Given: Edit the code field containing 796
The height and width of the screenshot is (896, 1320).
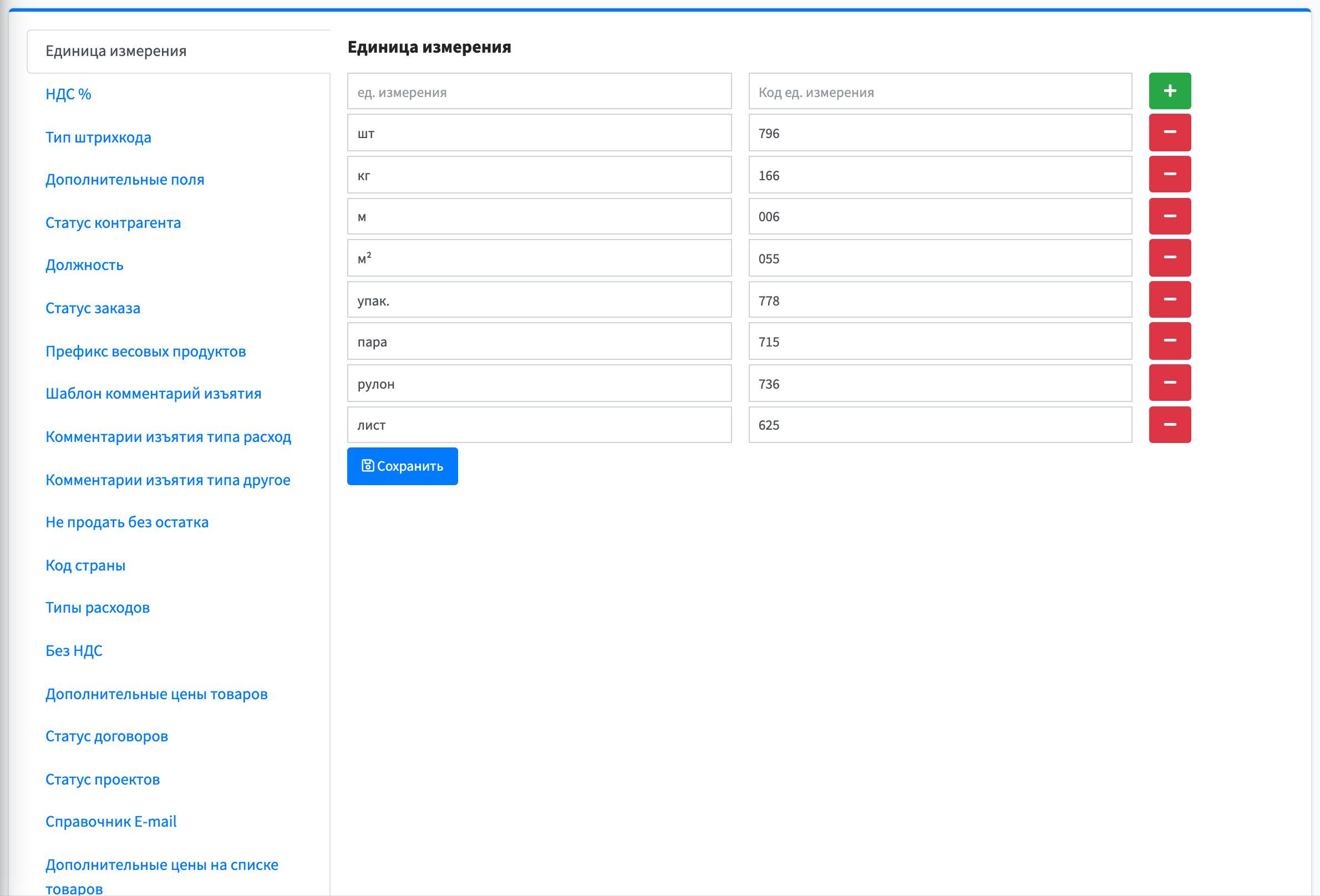Looking at the screenshot, I should coord(940,133).
